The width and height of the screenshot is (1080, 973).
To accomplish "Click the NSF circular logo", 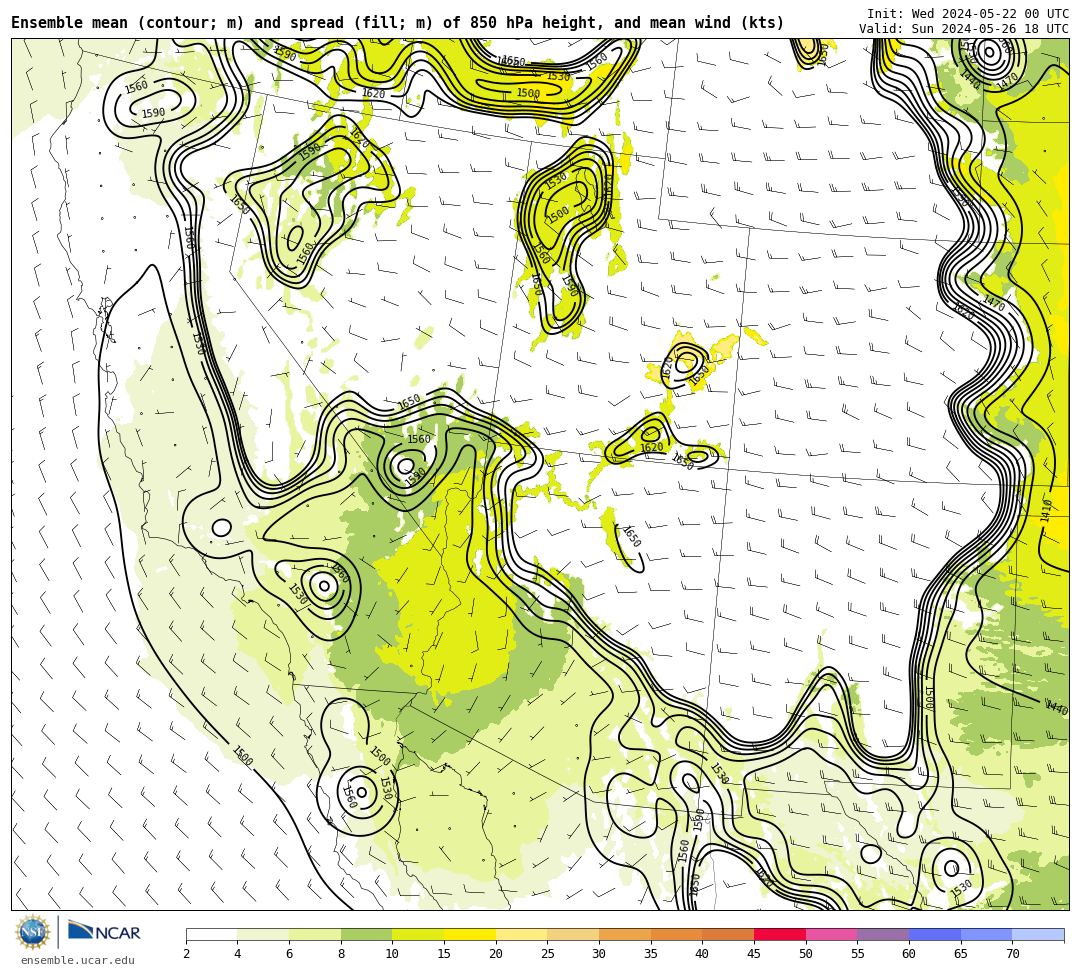I will click(33, 932).
